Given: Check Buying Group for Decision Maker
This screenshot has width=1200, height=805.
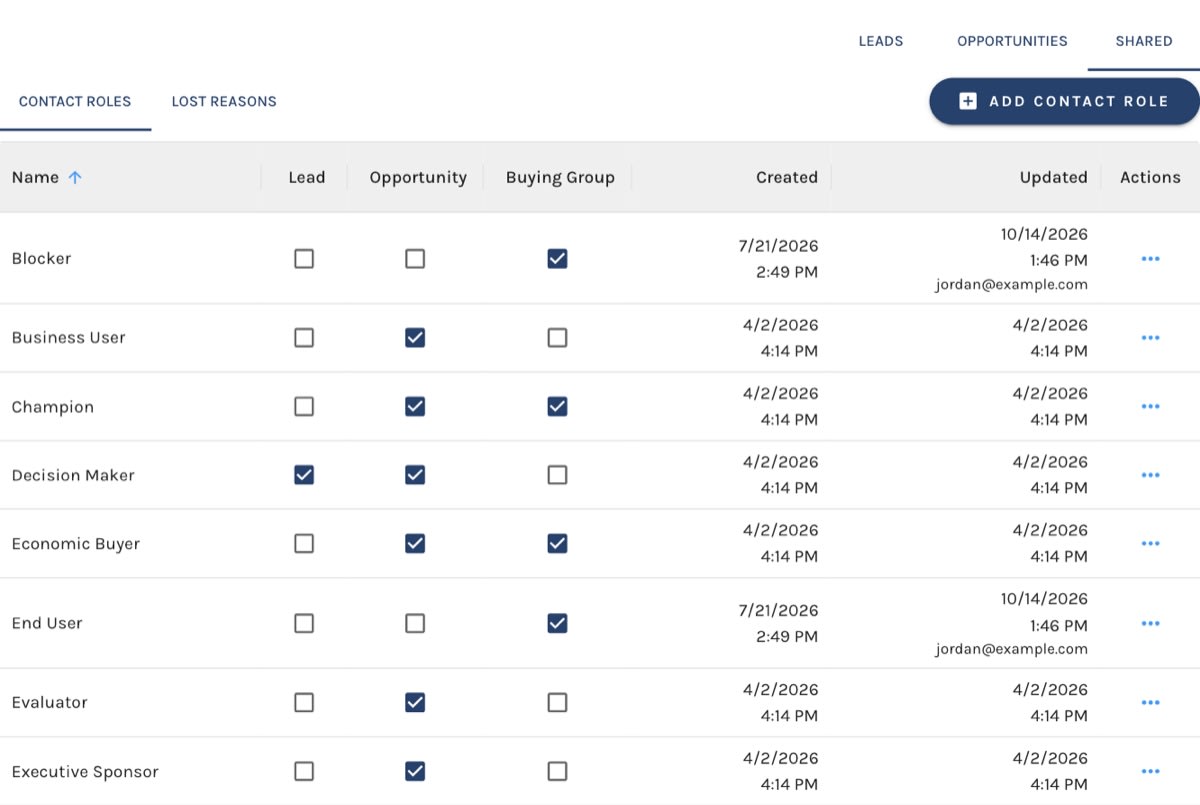Looking at the screenshot, I should (x=558, y=475).
